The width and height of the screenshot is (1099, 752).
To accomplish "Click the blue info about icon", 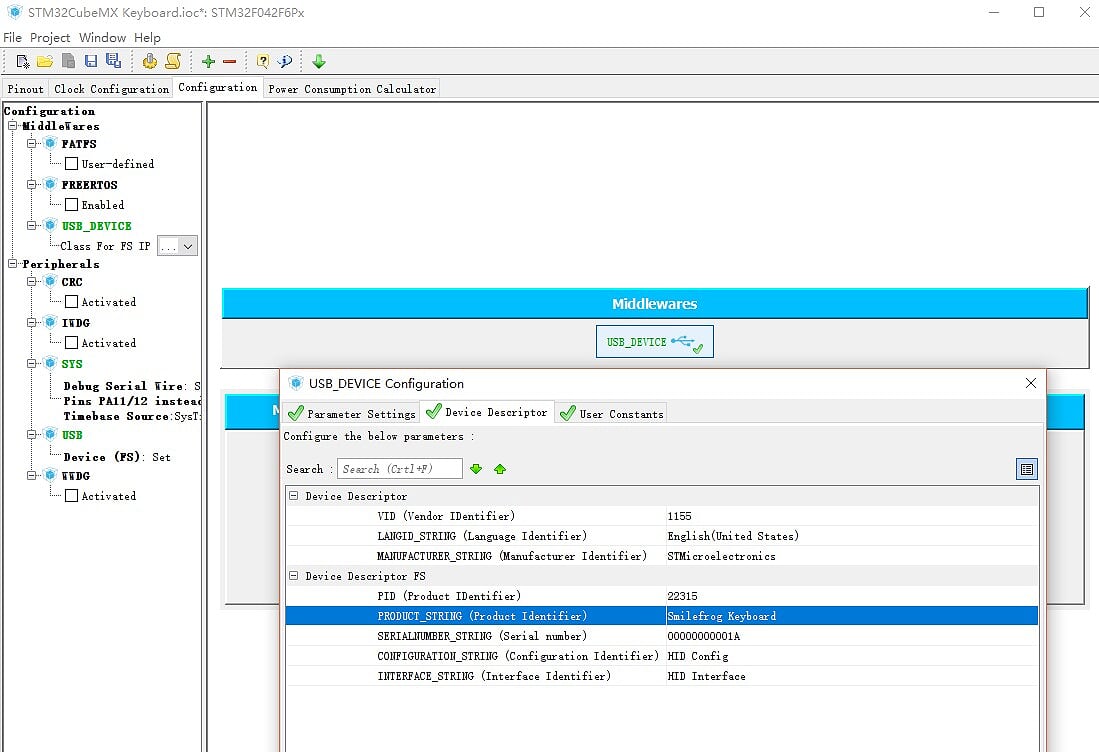I will click(x=285, y=62).
